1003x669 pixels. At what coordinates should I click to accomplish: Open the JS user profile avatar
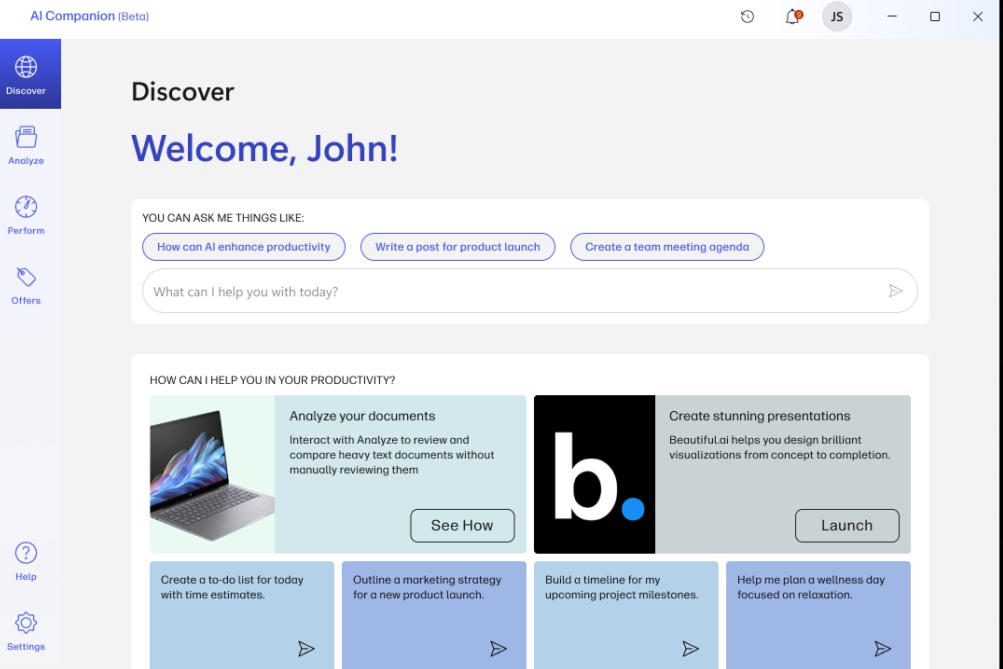837,17
